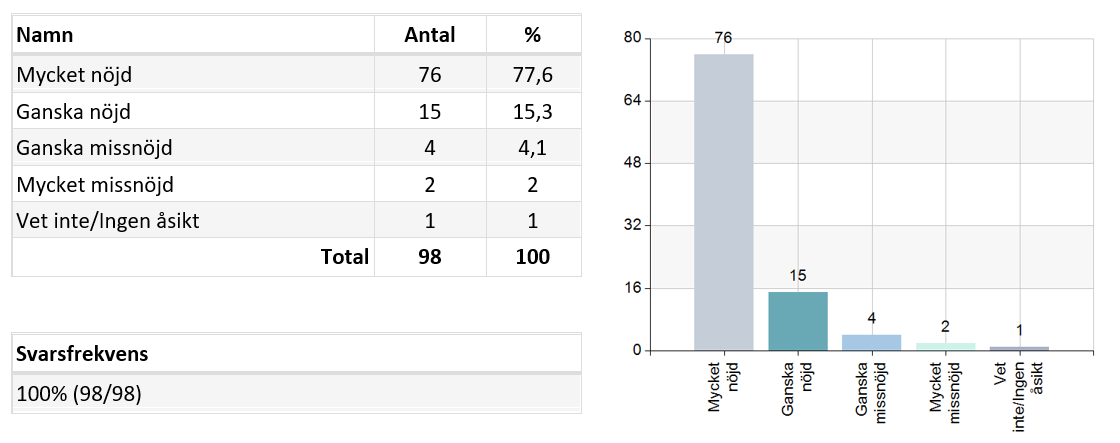This screenshot has width=1120, height=443.
Task: Click the 100% (98/98) response rate text
Action: click(79, 394)
